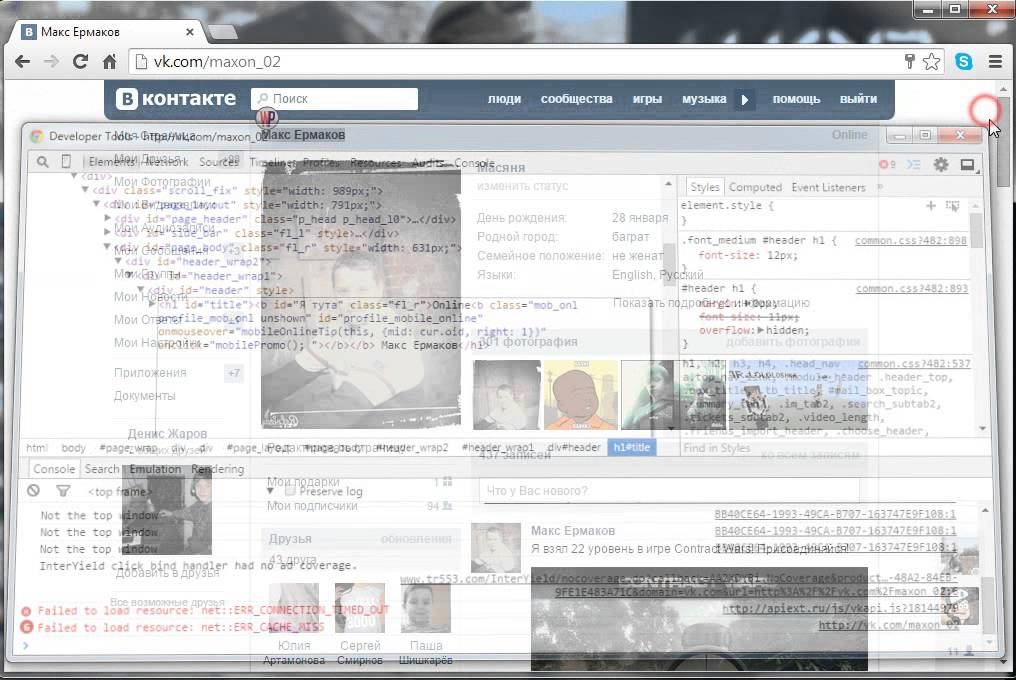Open the Chrome hamburger menu

[995, 62]
